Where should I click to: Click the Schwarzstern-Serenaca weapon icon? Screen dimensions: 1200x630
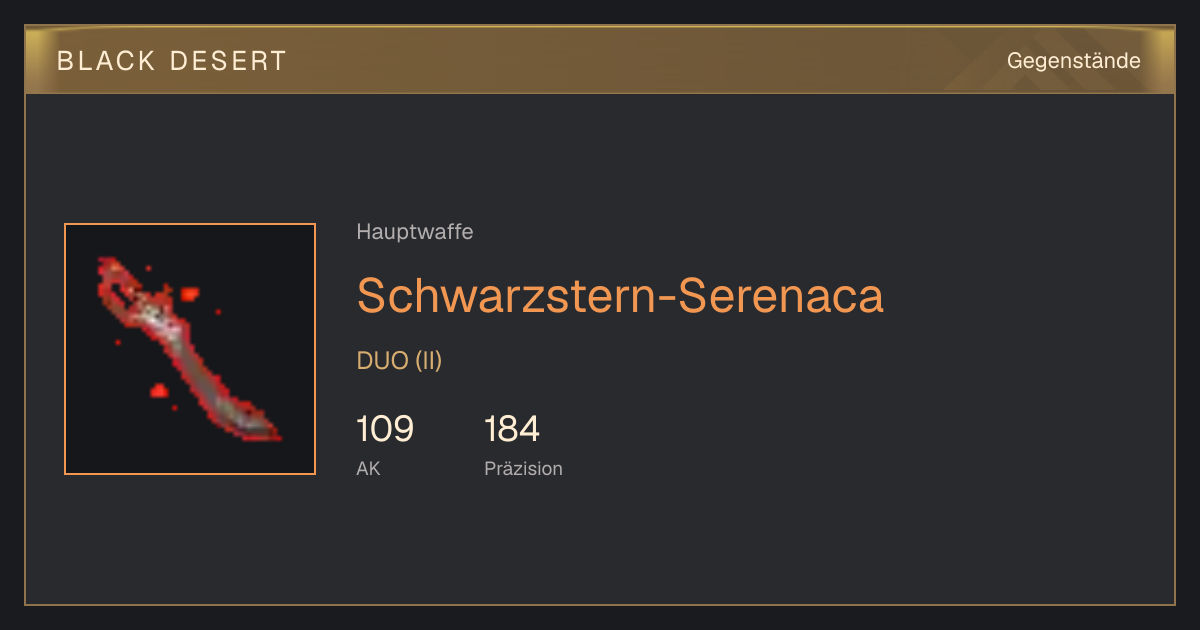tap(190, 349)
